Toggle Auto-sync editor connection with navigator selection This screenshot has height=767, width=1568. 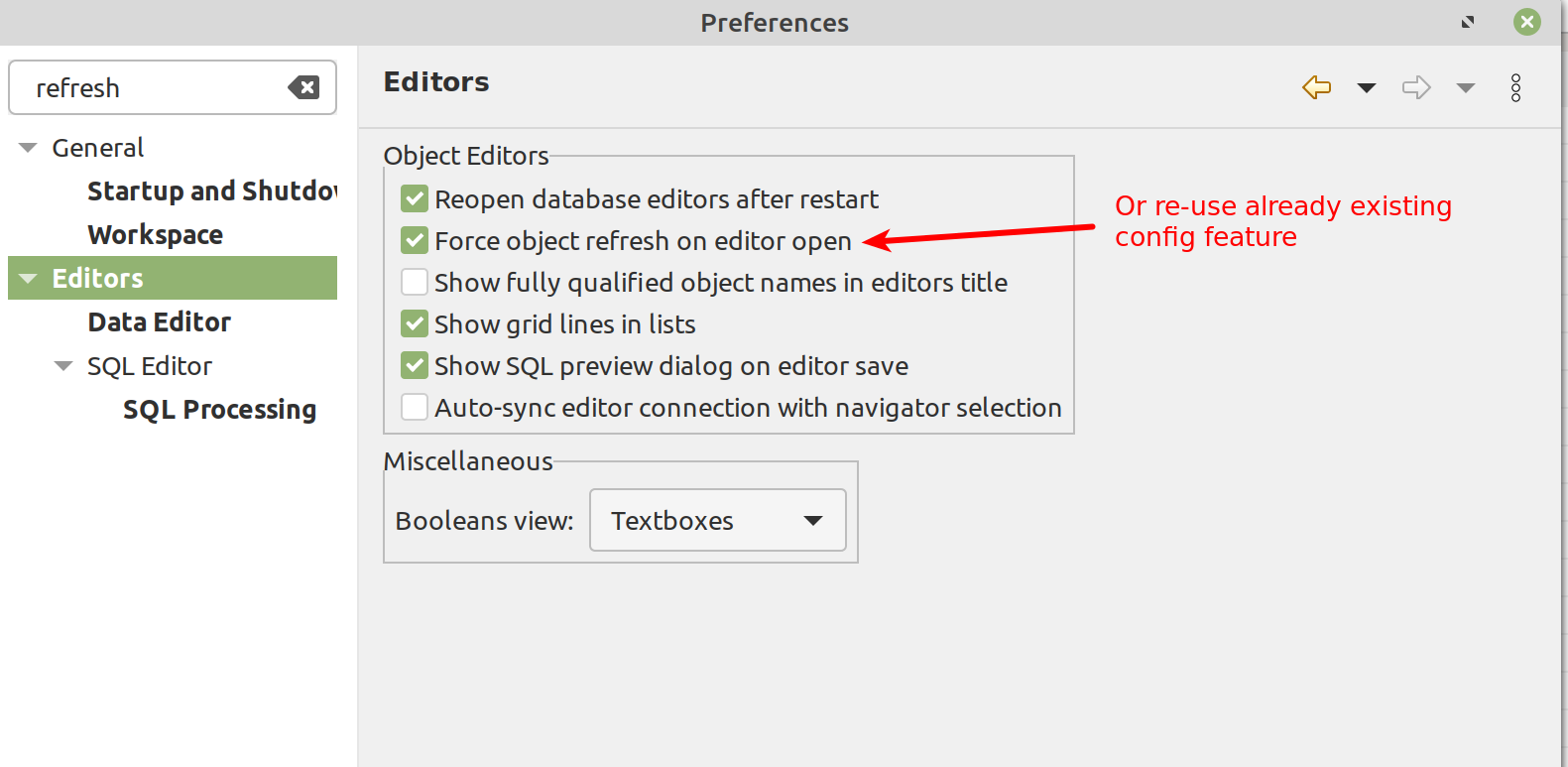click(414, 407)
